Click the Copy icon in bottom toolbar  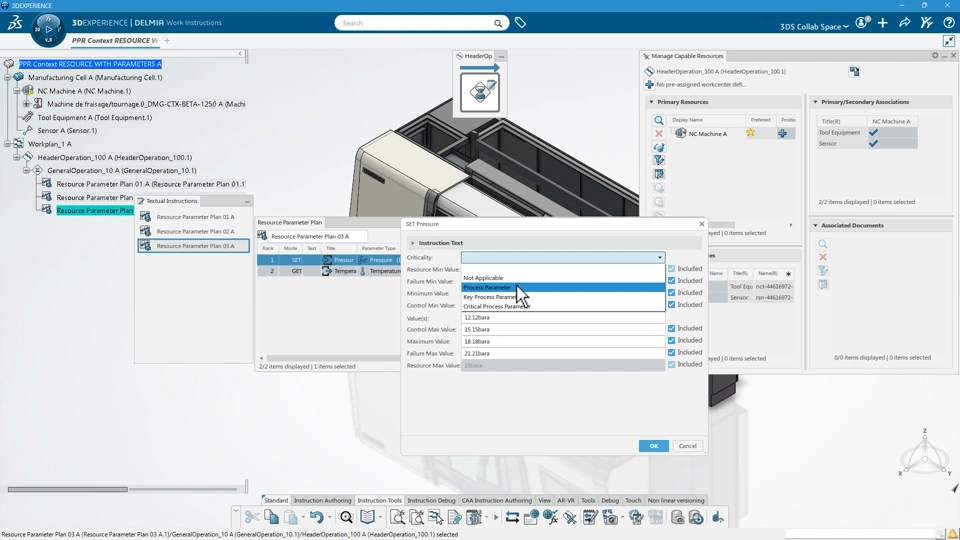[x=271, y=517]
